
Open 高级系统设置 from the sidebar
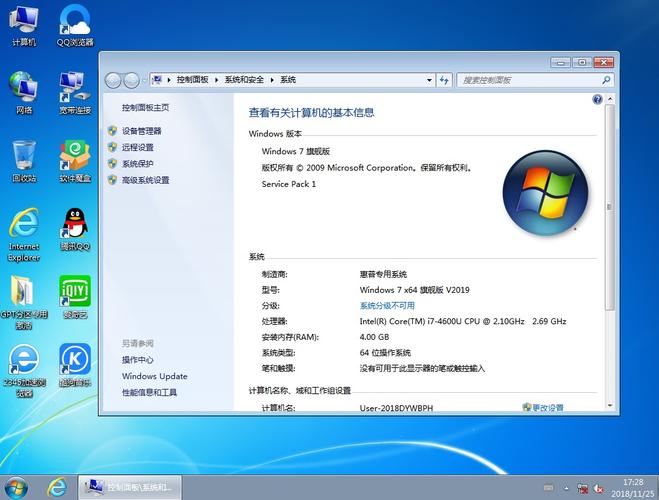(145, 180)
